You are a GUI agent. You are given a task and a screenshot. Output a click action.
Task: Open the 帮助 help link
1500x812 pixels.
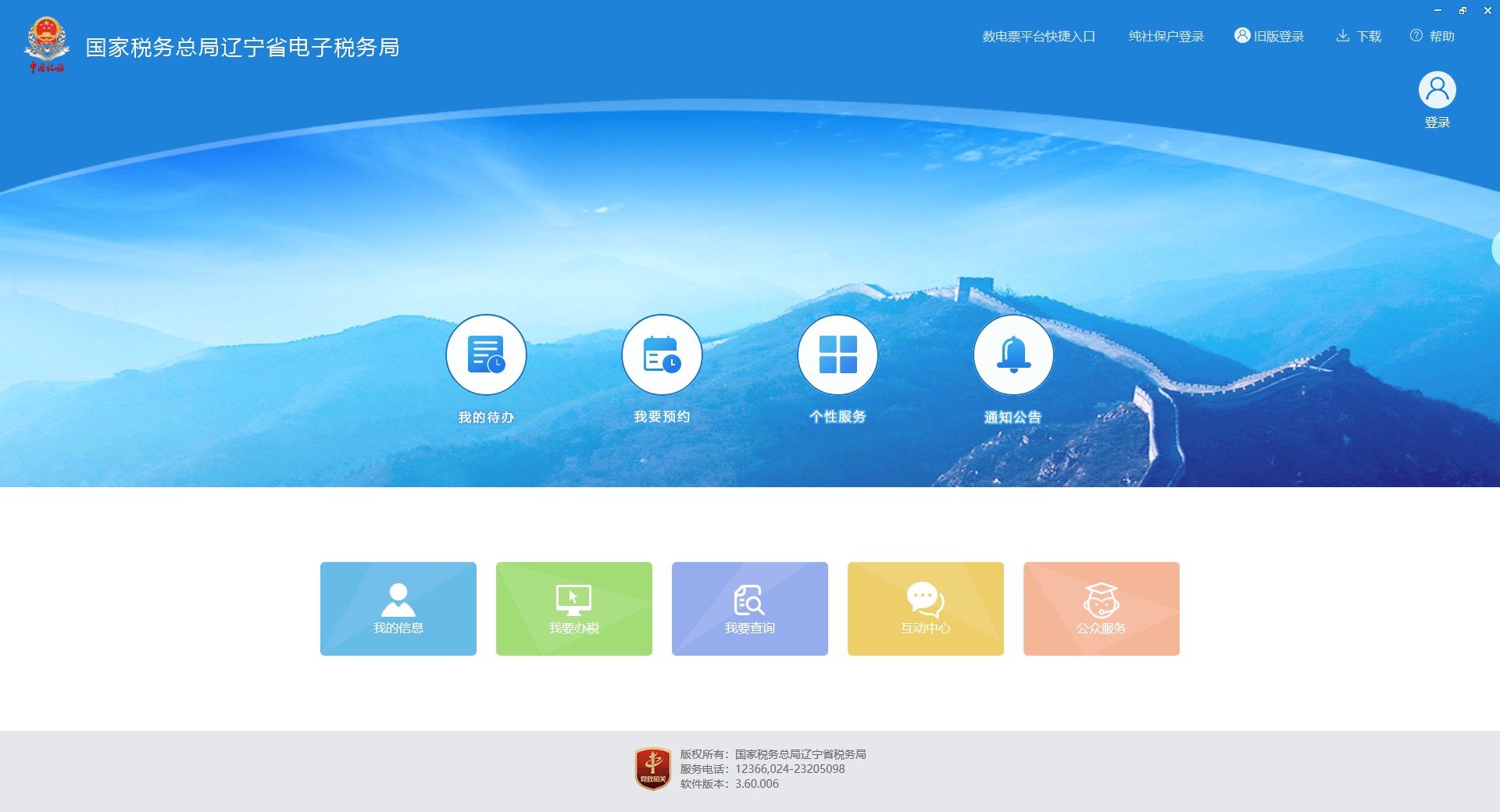[x=1432, y=37]
